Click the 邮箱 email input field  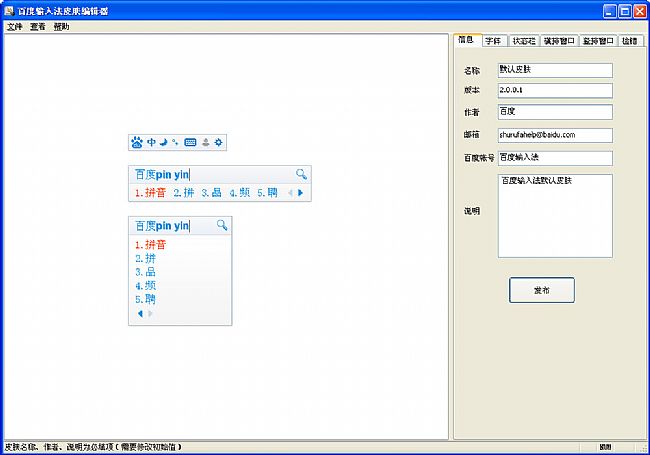click(x=555, y=135)
